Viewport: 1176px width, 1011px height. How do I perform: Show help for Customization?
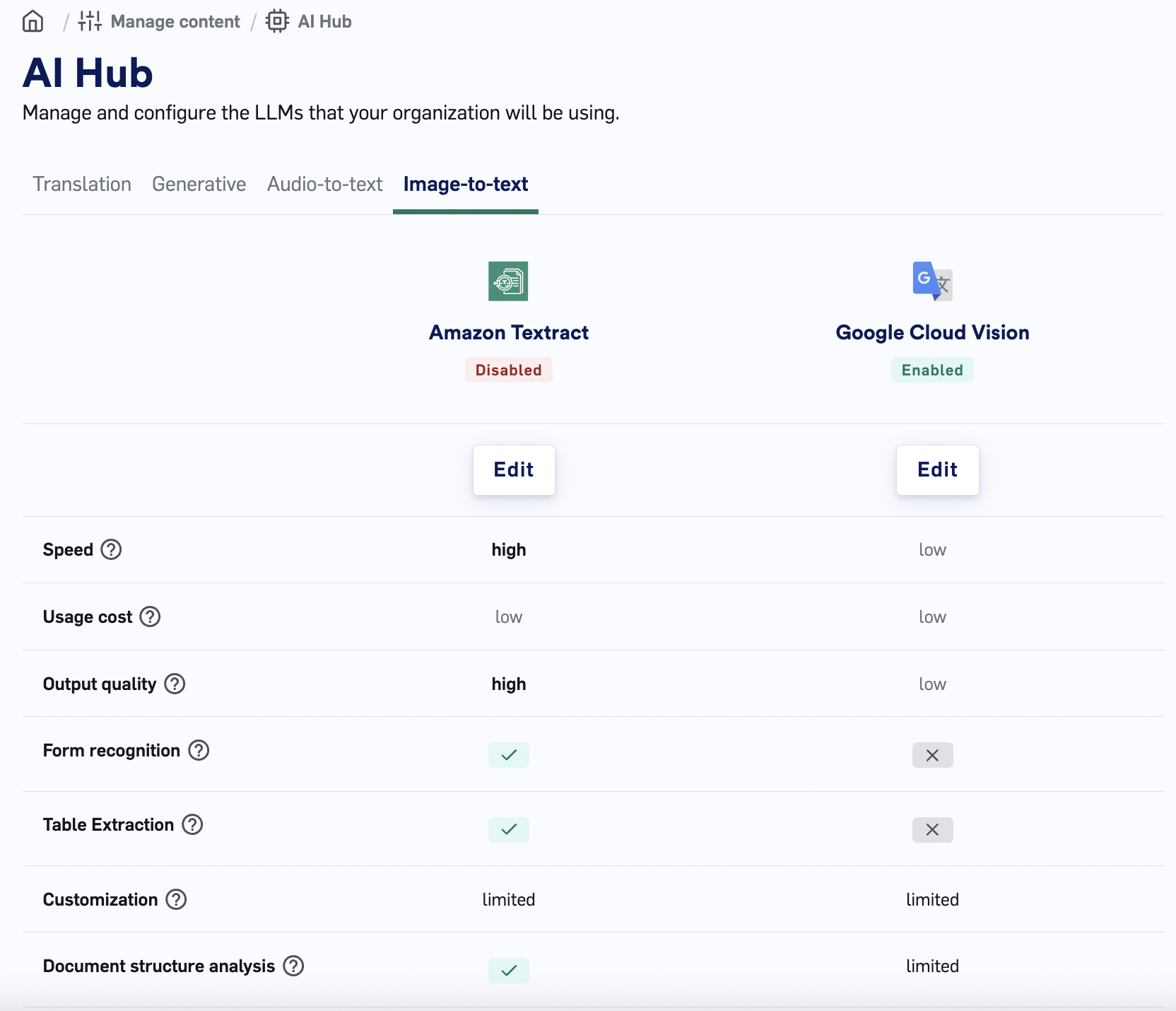pyautogui.click(x=176, y=899)
